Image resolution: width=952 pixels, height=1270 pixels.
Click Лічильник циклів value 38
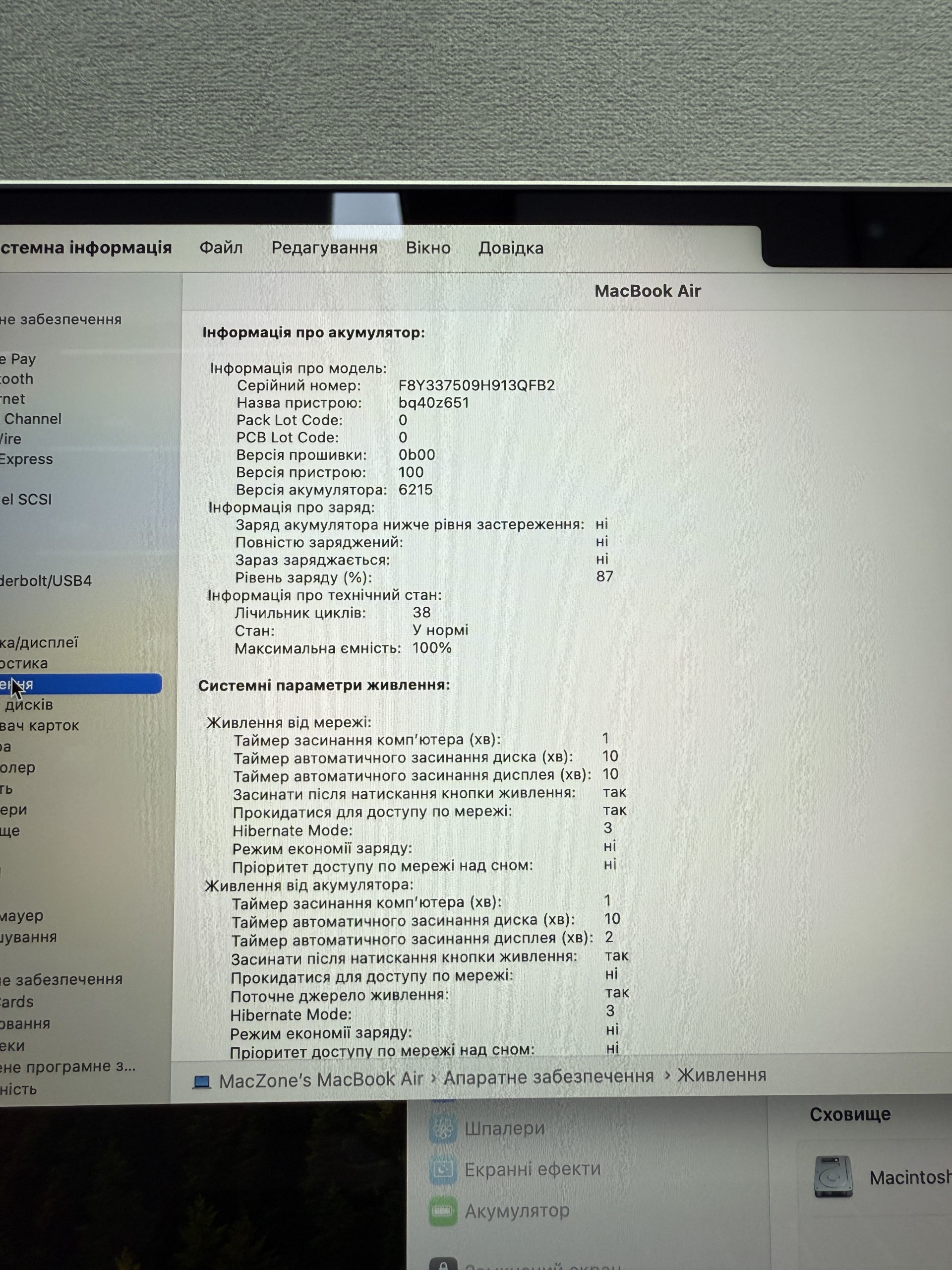point(422,612)
